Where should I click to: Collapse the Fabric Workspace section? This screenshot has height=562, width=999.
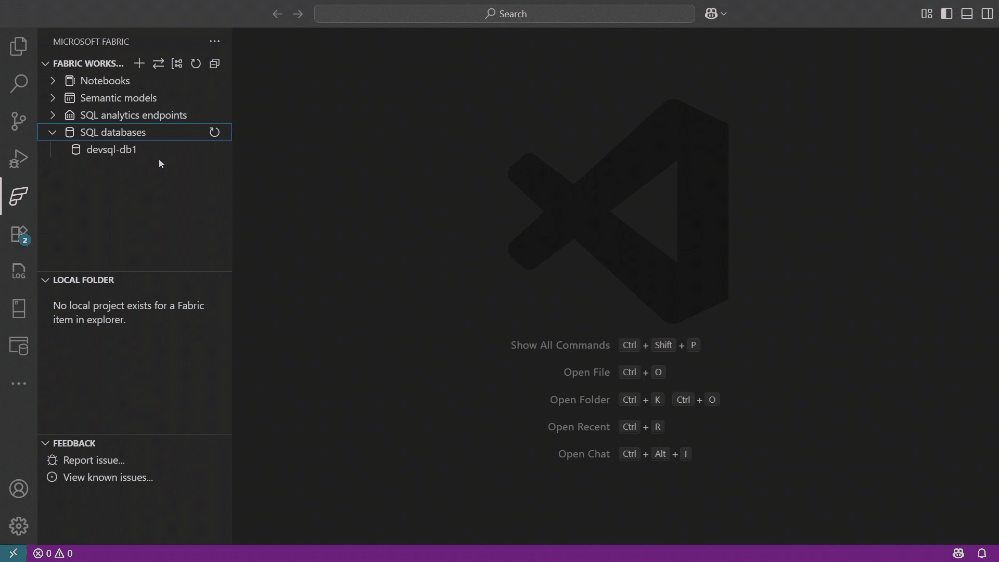(45, 64)
